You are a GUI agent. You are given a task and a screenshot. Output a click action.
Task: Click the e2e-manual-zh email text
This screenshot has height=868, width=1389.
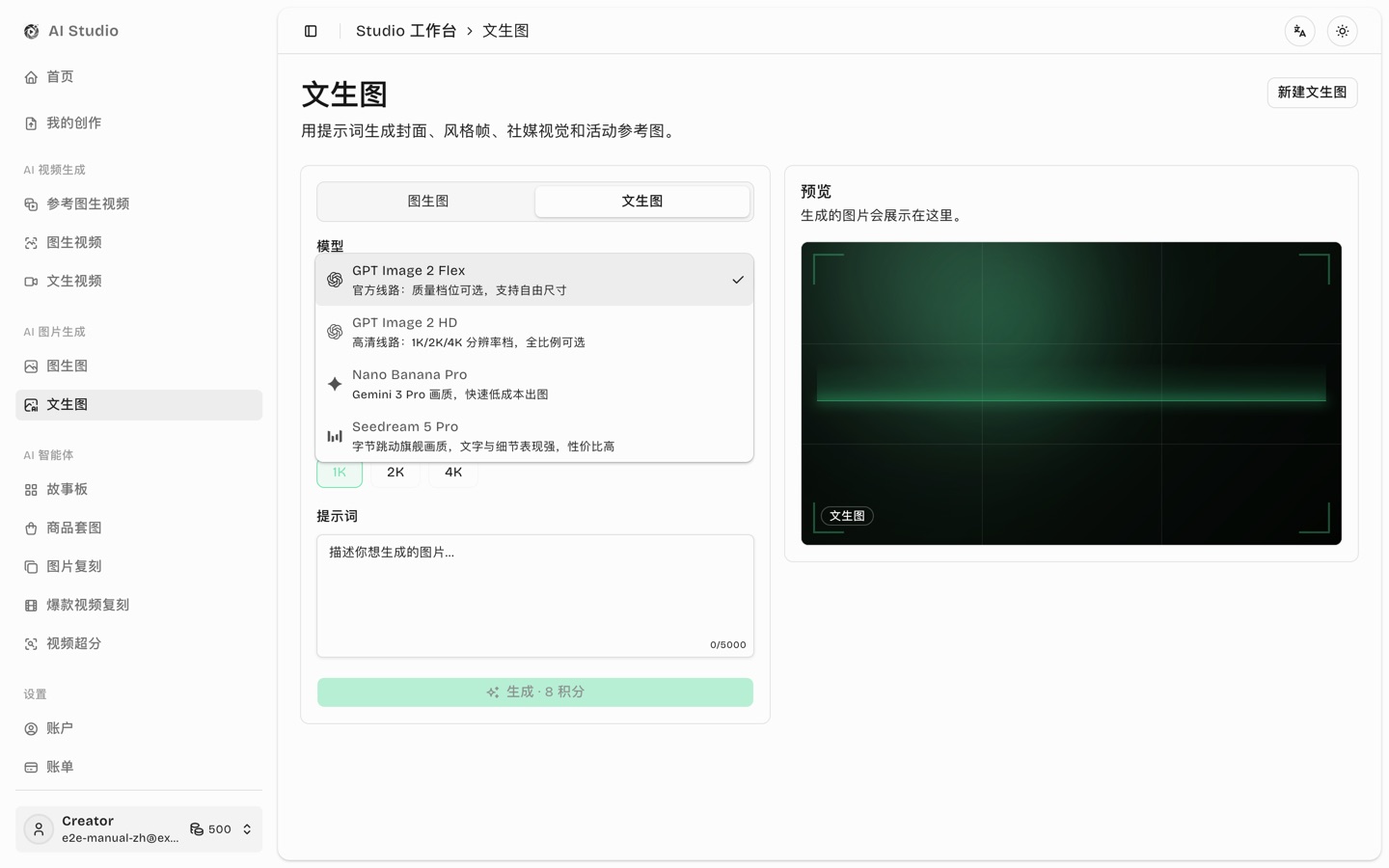(x=121, y=838)
